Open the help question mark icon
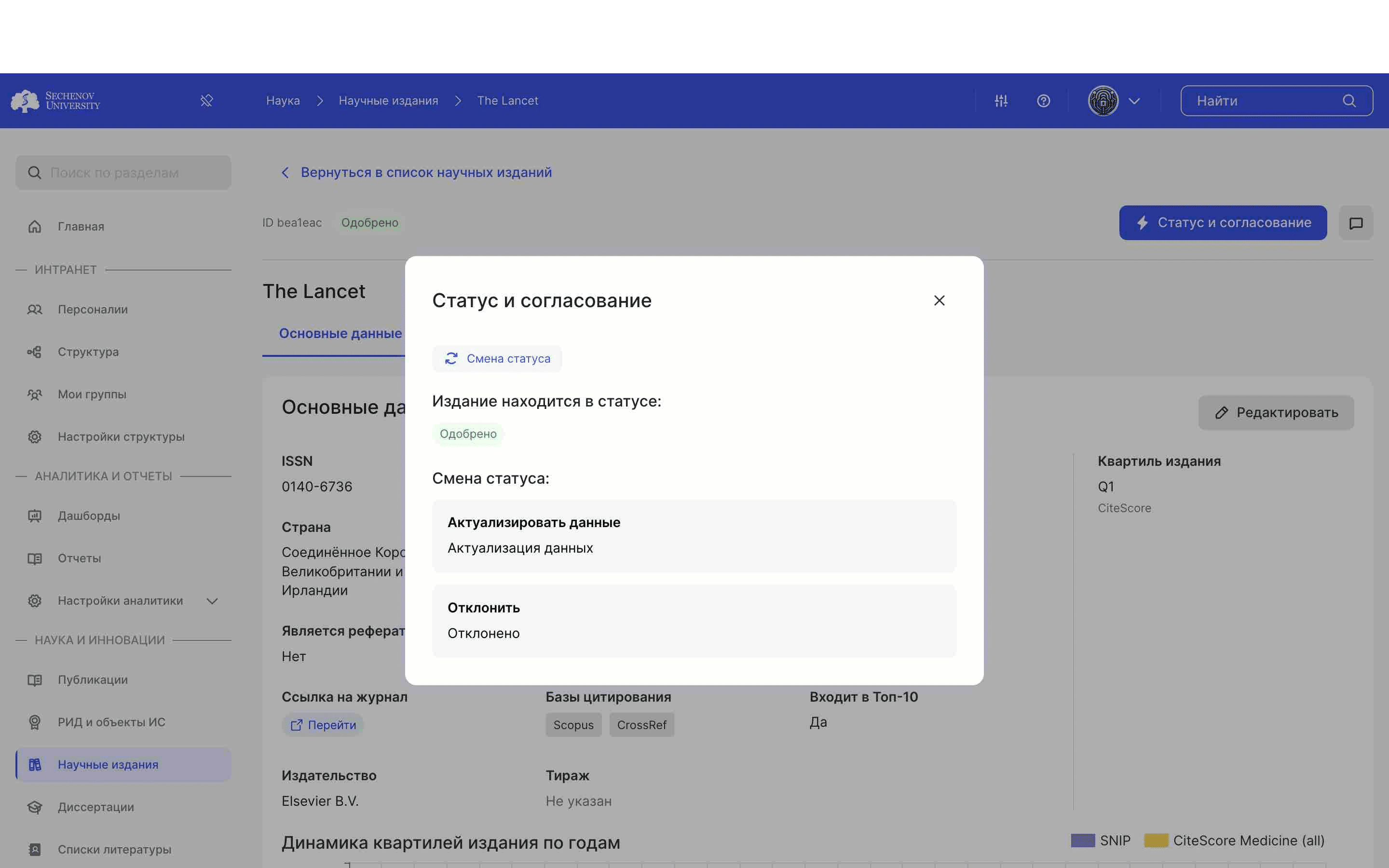The width and height of the screenshot is (1389, 868). click(1044, 101)
